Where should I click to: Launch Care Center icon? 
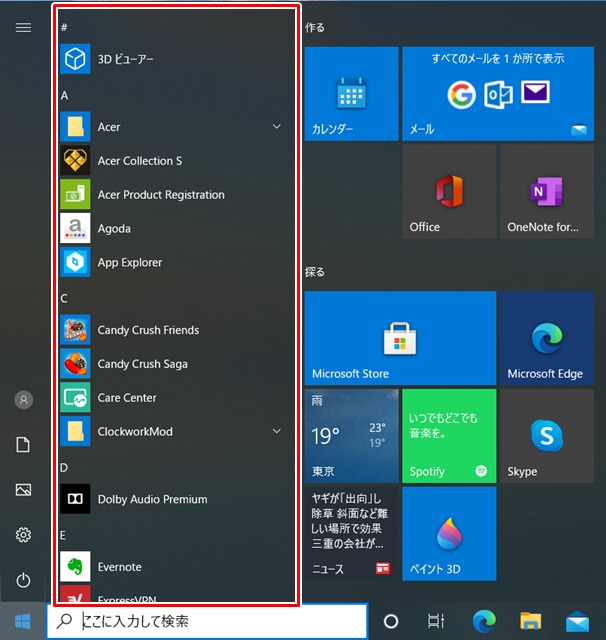(x=75, y=398)
